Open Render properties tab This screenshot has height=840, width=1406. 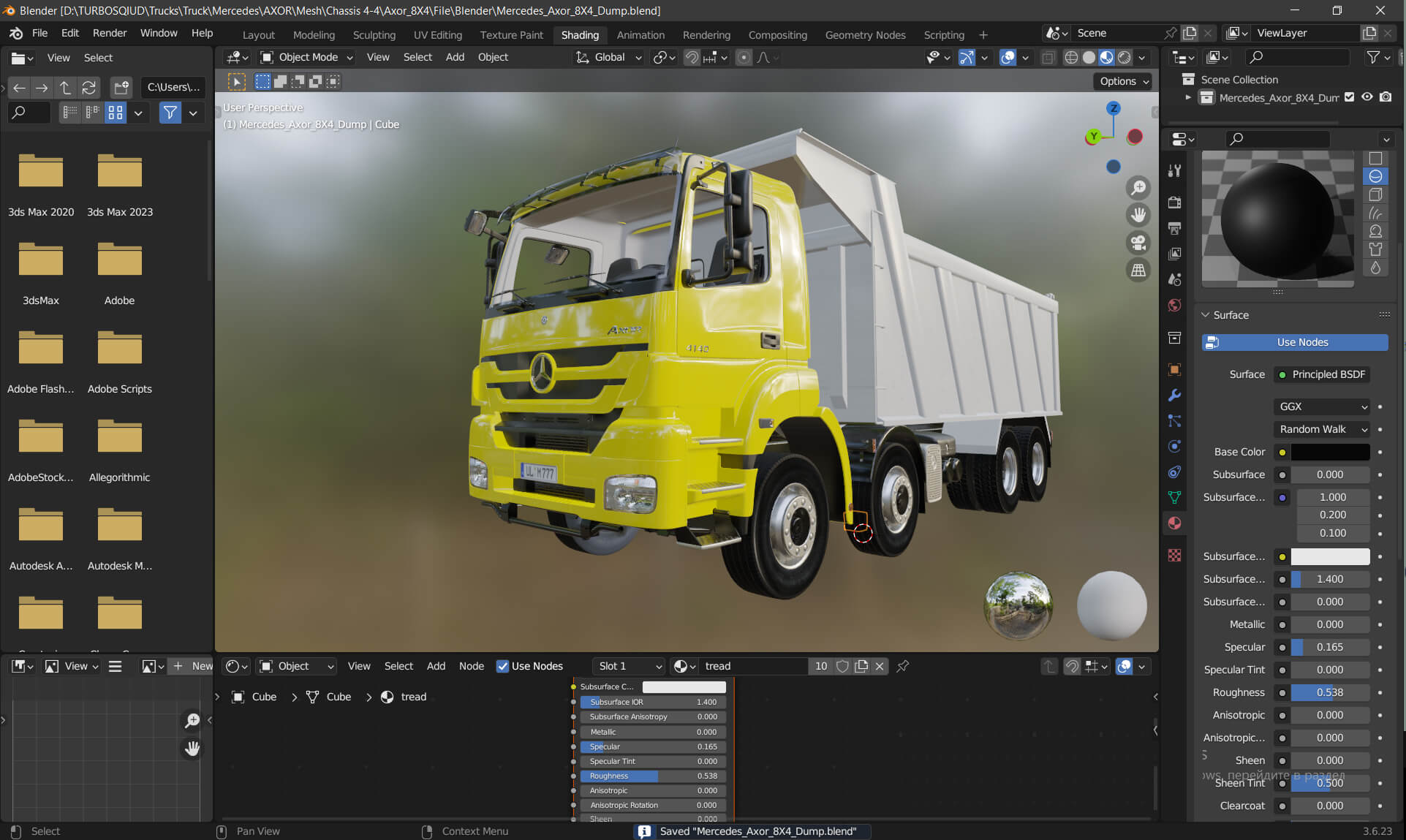pos(1174,203)
